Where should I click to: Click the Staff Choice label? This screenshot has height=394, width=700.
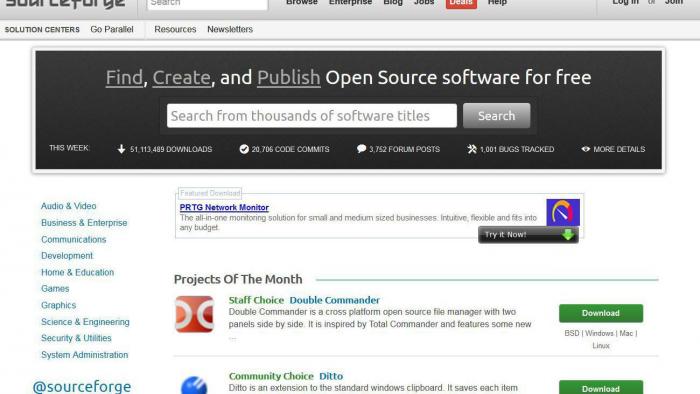[256, 300]
